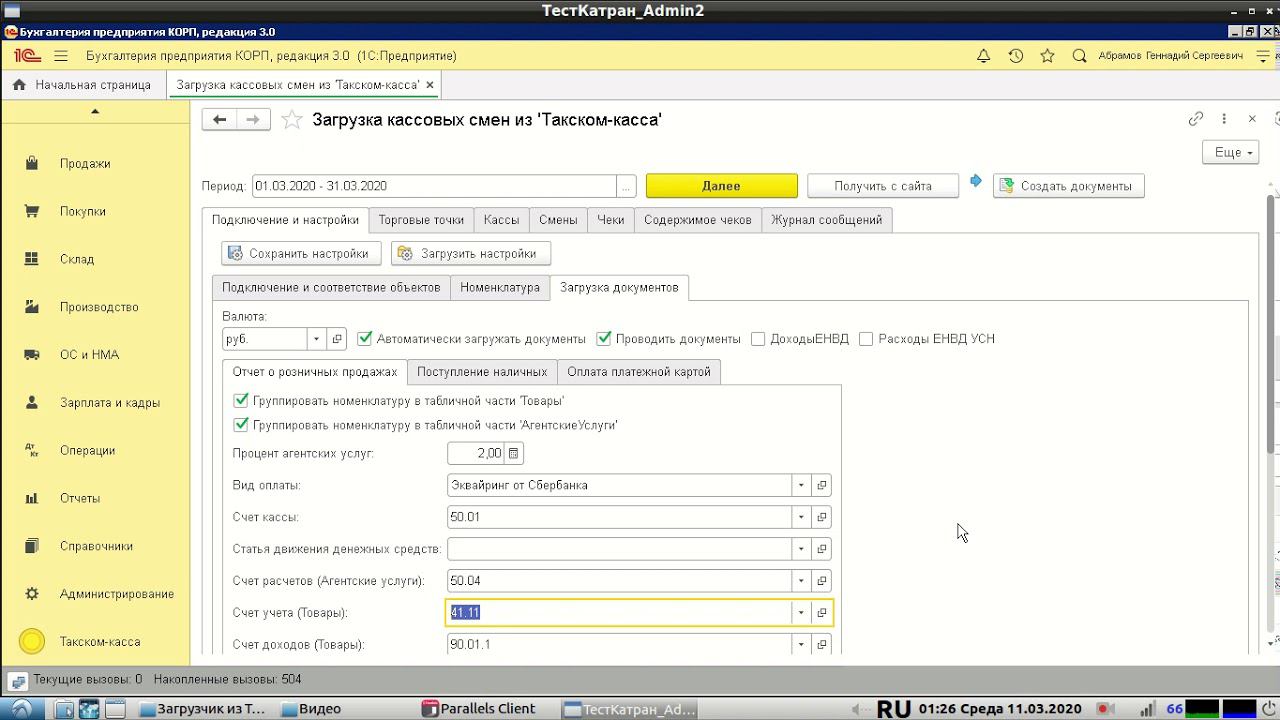This screenshot has width=1280, height=720.
Task: Expand Счет доходов (Товары) dropdown
Action: pyautogui.click(x=801, y=645)
